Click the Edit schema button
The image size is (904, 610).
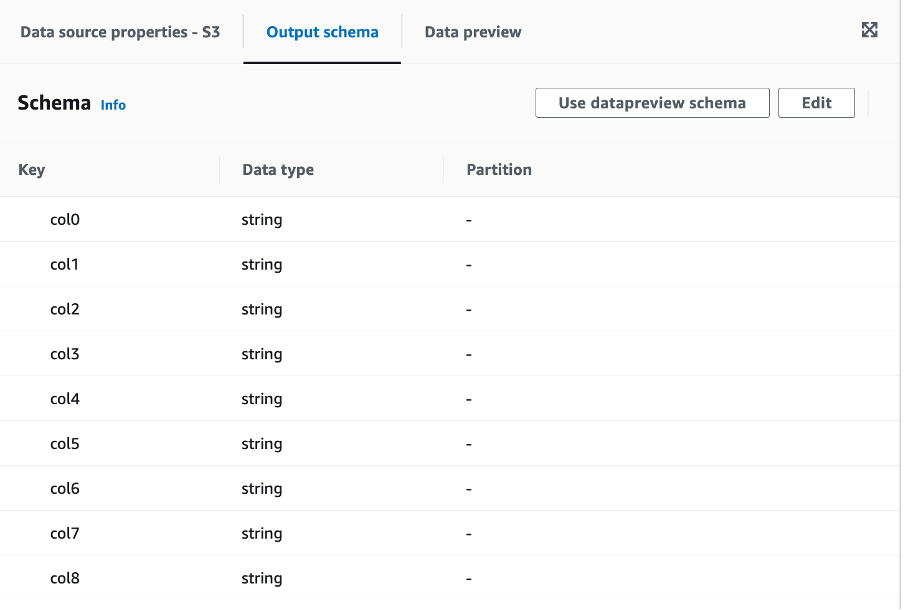(816, 103)
